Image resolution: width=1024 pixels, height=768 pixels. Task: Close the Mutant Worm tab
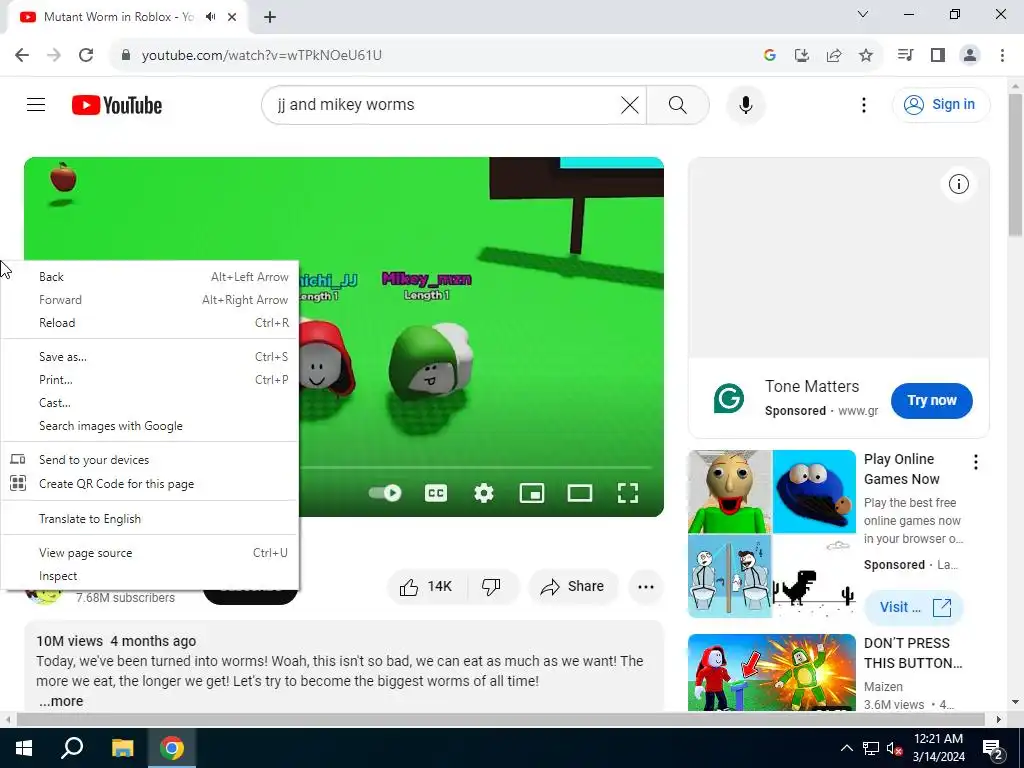click(232, 17)
